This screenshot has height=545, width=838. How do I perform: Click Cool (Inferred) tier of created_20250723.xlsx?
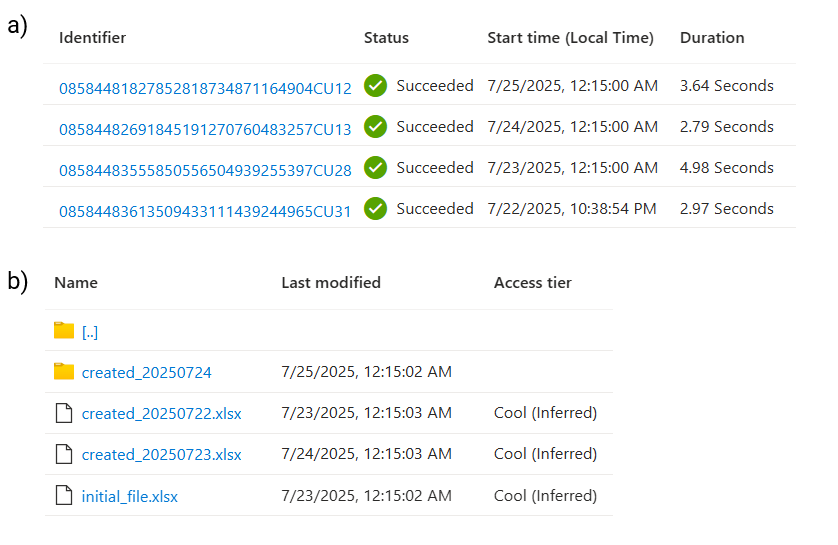point(545,454)
